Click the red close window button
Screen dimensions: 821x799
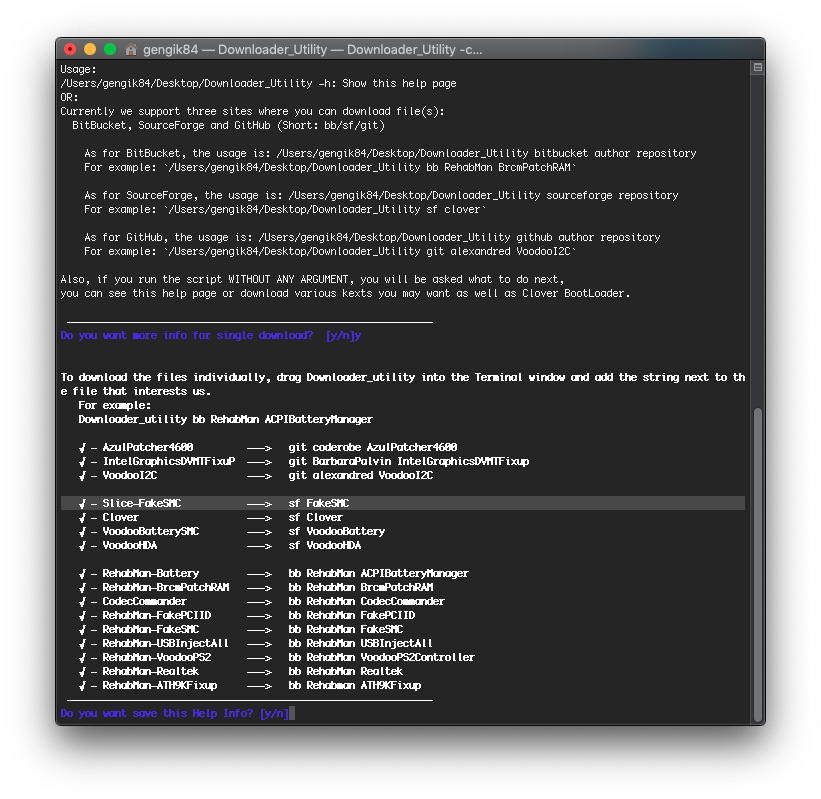(x=70, y=49)
